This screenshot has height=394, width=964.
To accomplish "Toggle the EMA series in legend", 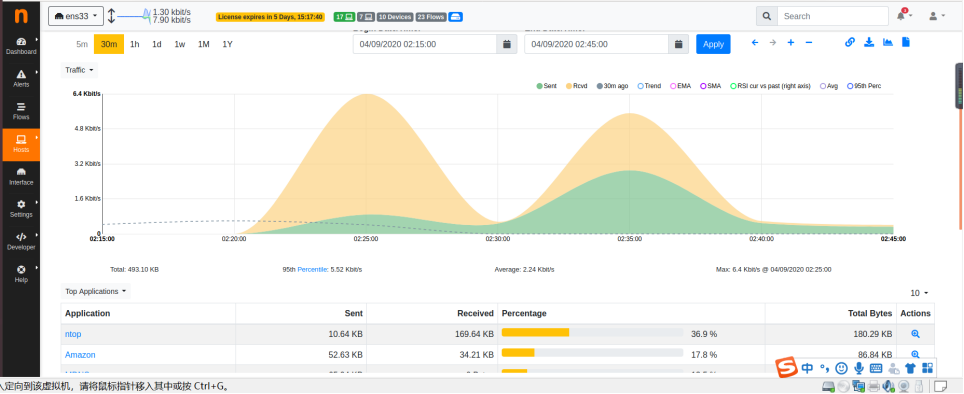I will (x=681, y=86).
